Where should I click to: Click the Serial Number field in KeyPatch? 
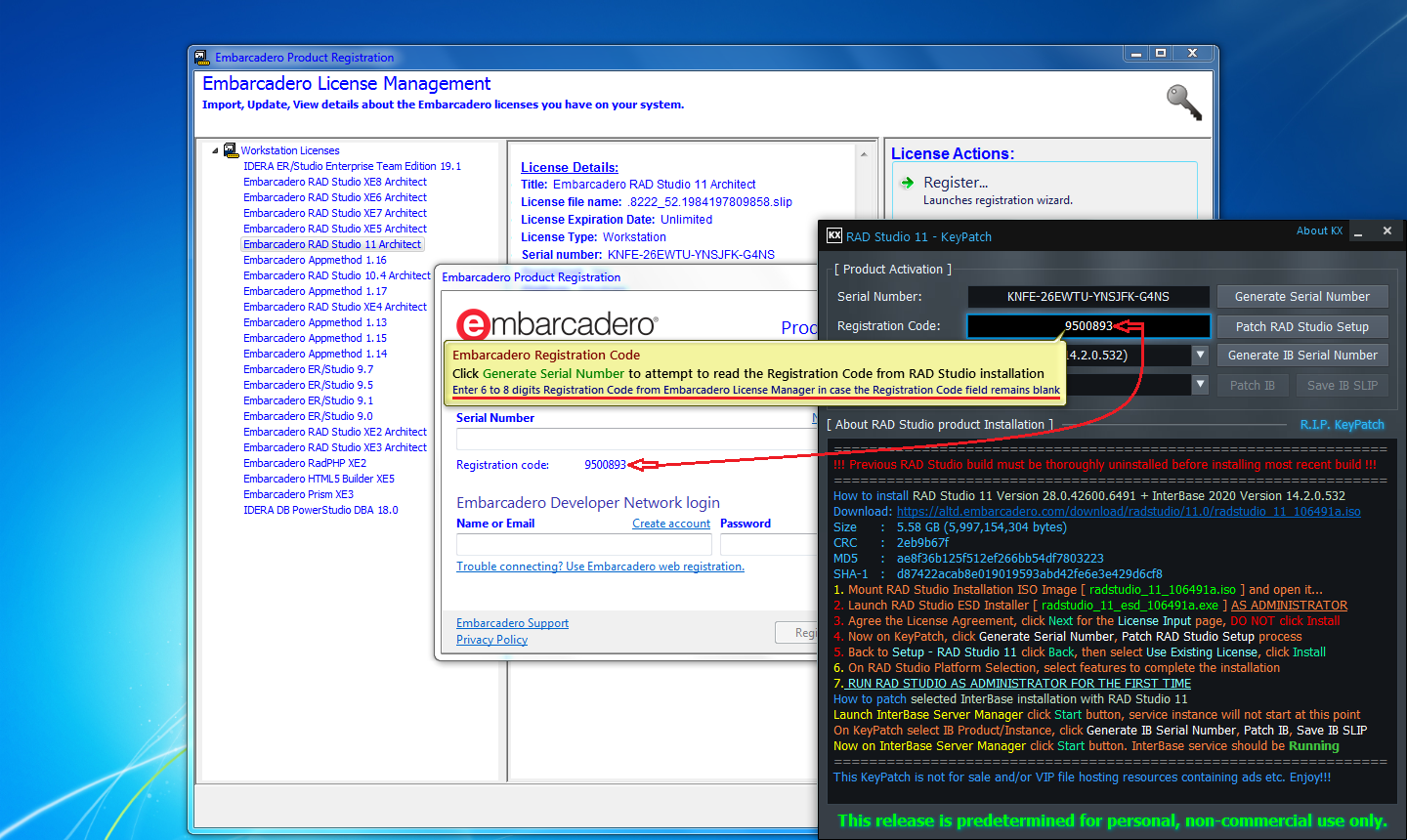click(1088, 297)
